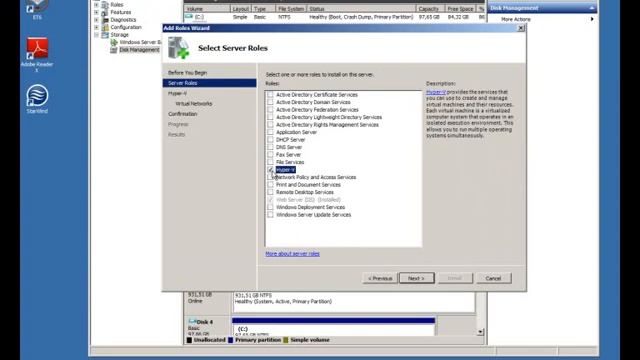This screenshot has height=360, width=640.
Task: Check Active Directory Certificate Services
Action: [270, 95]
